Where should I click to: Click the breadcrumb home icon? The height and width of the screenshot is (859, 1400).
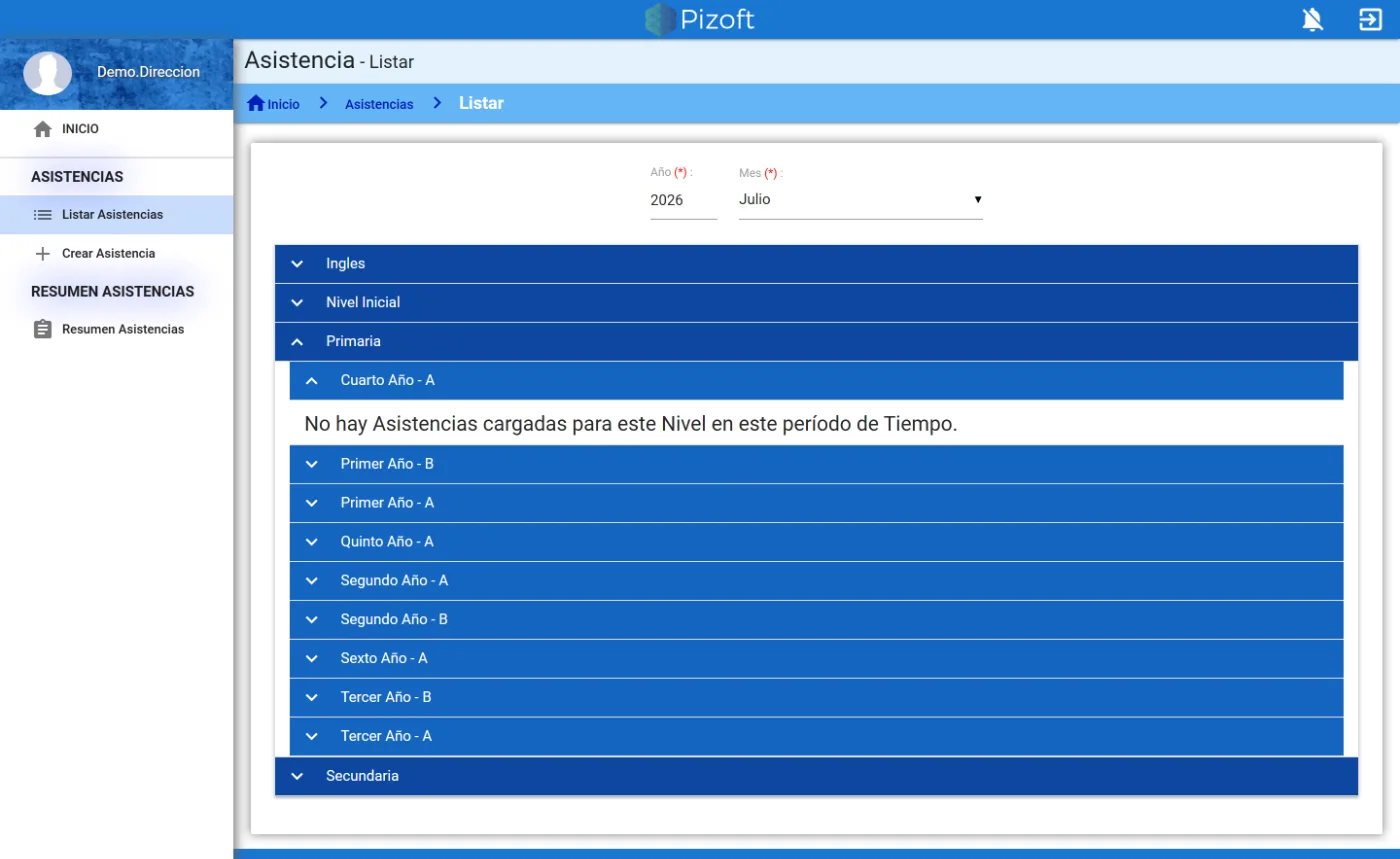(x=256, y=103)
